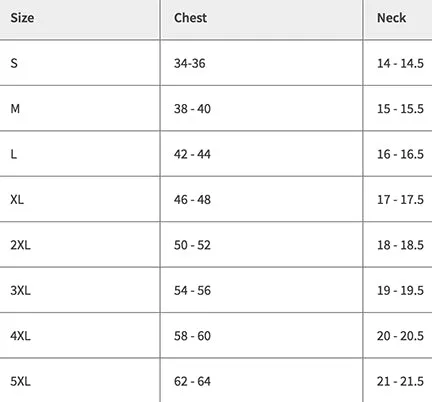
Task: Click the Size column header
Action: tap(22, 18)
